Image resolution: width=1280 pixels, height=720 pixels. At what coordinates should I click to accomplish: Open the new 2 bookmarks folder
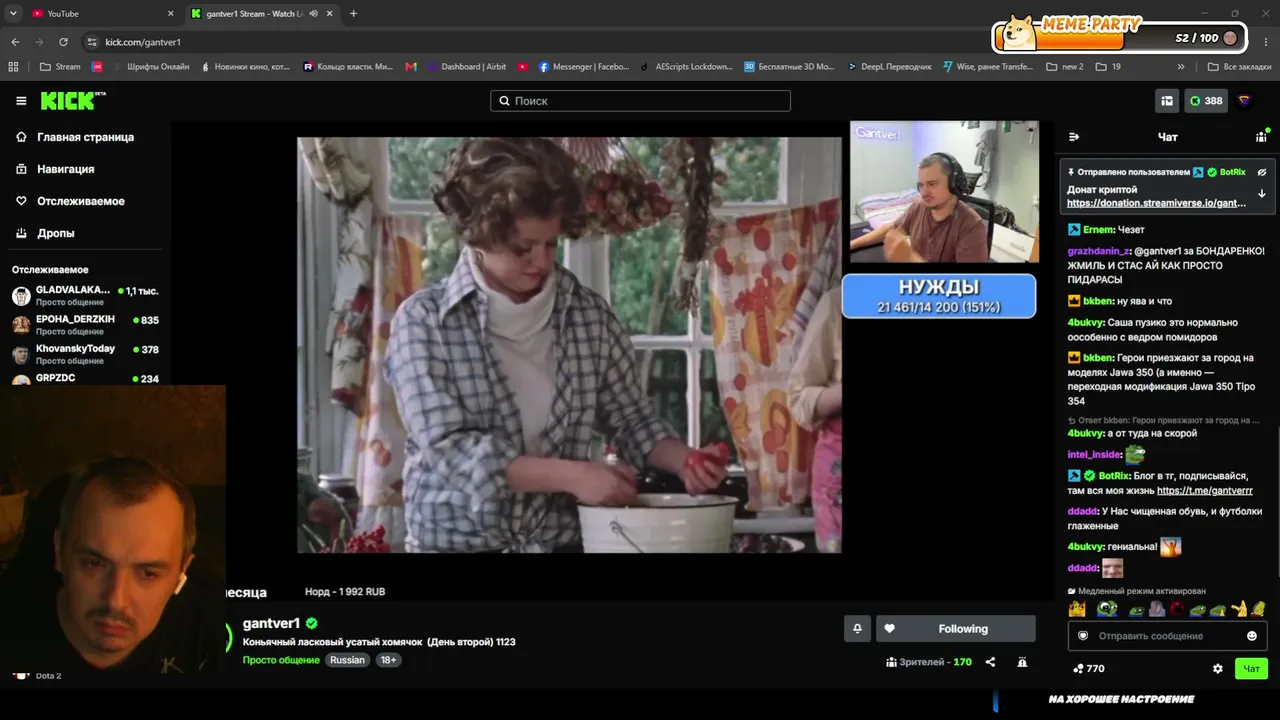pyautogui.click(x=1065, y=67)
